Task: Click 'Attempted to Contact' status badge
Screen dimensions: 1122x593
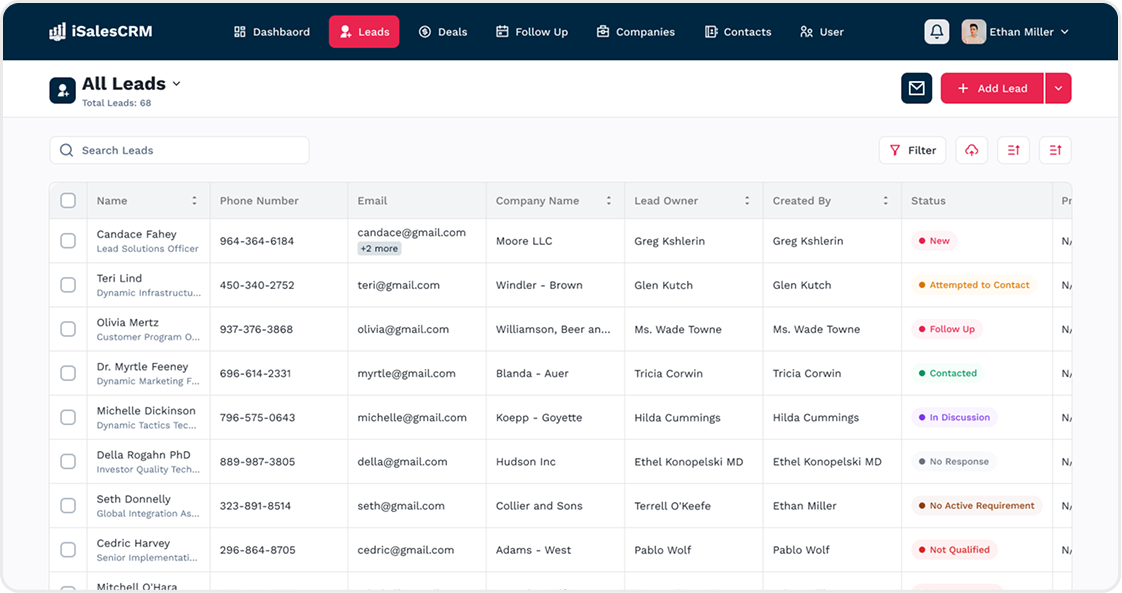Action: tap(974, 285)
